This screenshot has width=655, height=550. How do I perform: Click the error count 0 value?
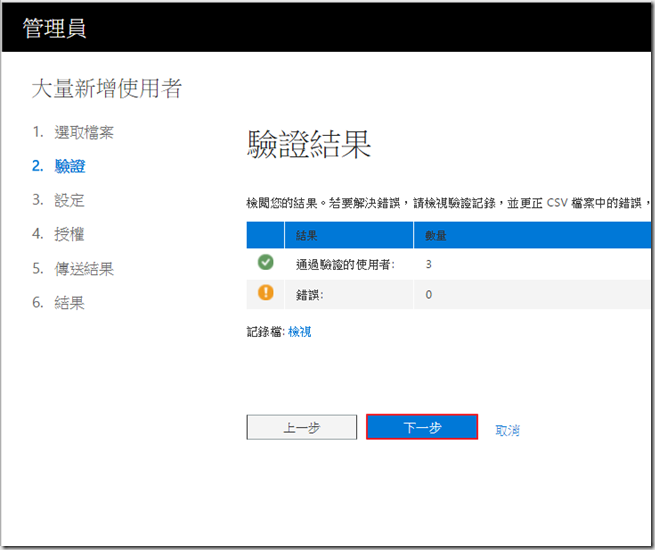coord(429,295)
